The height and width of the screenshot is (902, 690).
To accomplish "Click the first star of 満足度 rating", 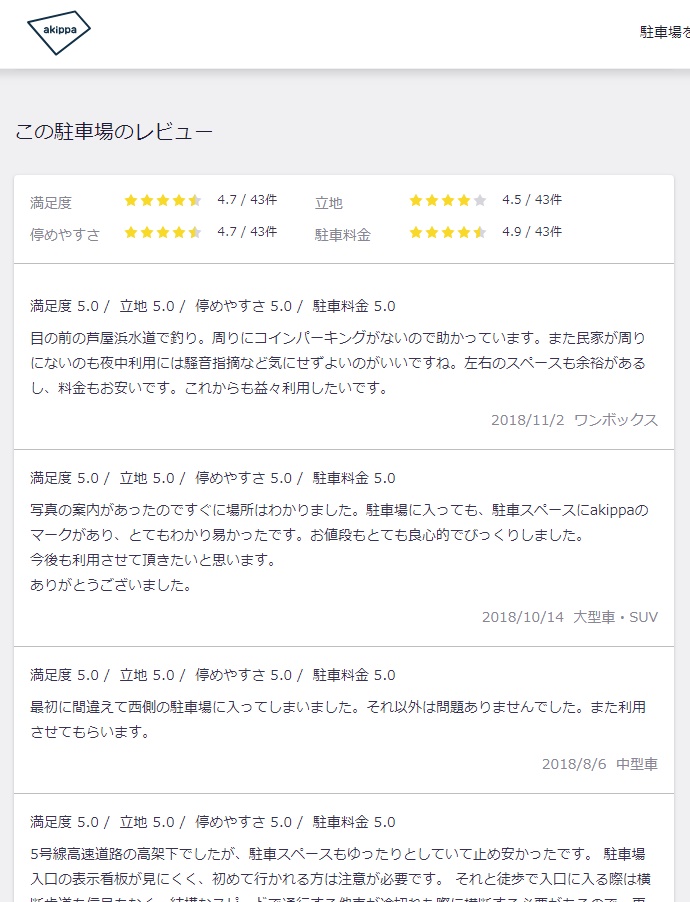I will (x=131, y=200).
